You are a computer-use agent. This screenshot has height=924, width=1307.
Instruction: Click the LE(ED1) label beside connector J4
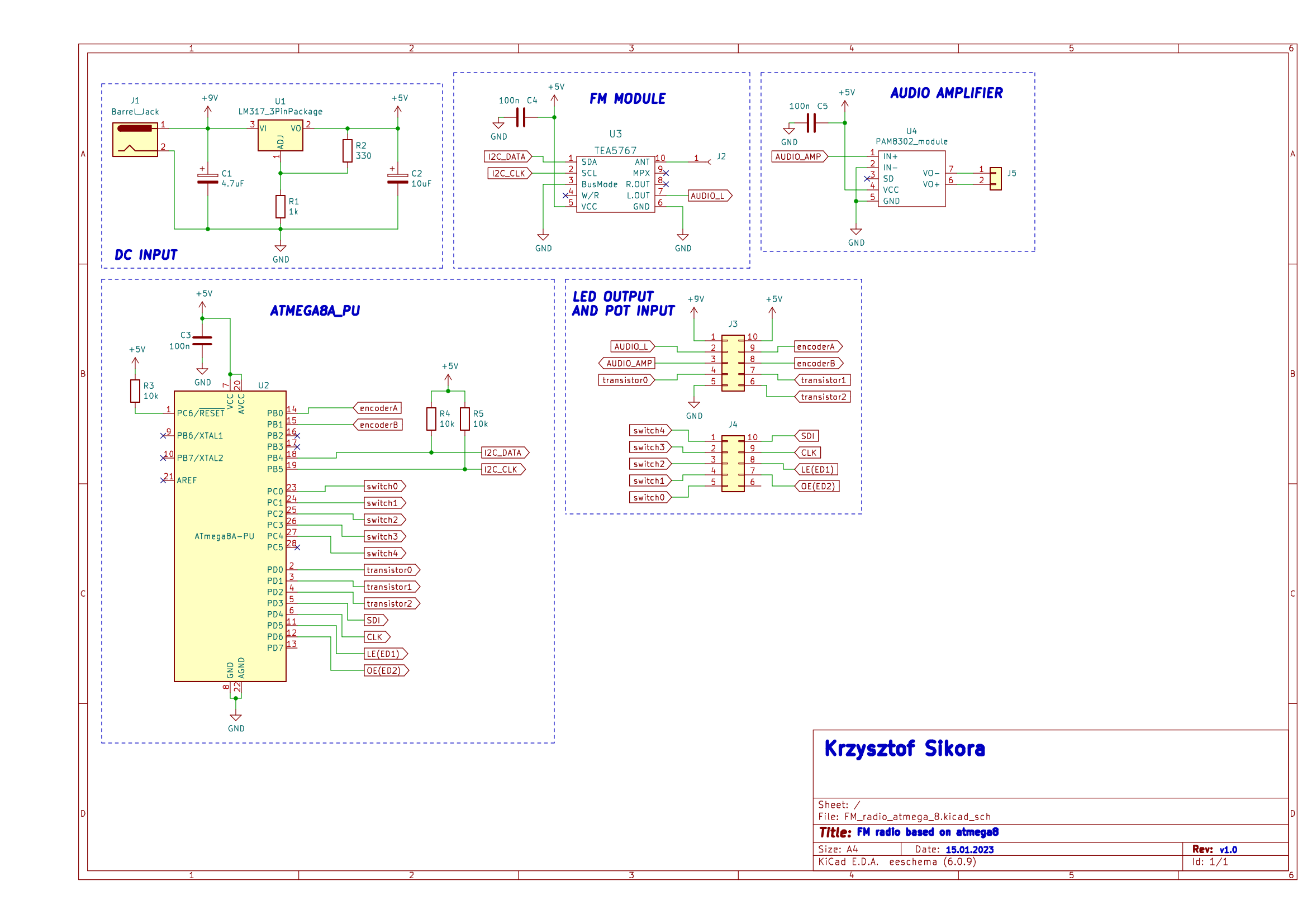point(816,469)
